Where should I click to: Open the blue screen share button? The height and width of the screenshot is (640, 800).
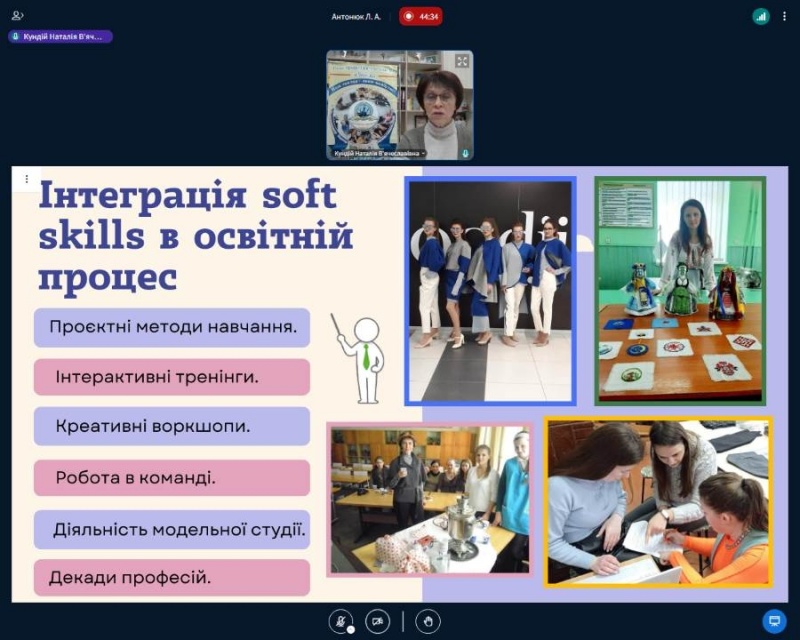point(773,621)
